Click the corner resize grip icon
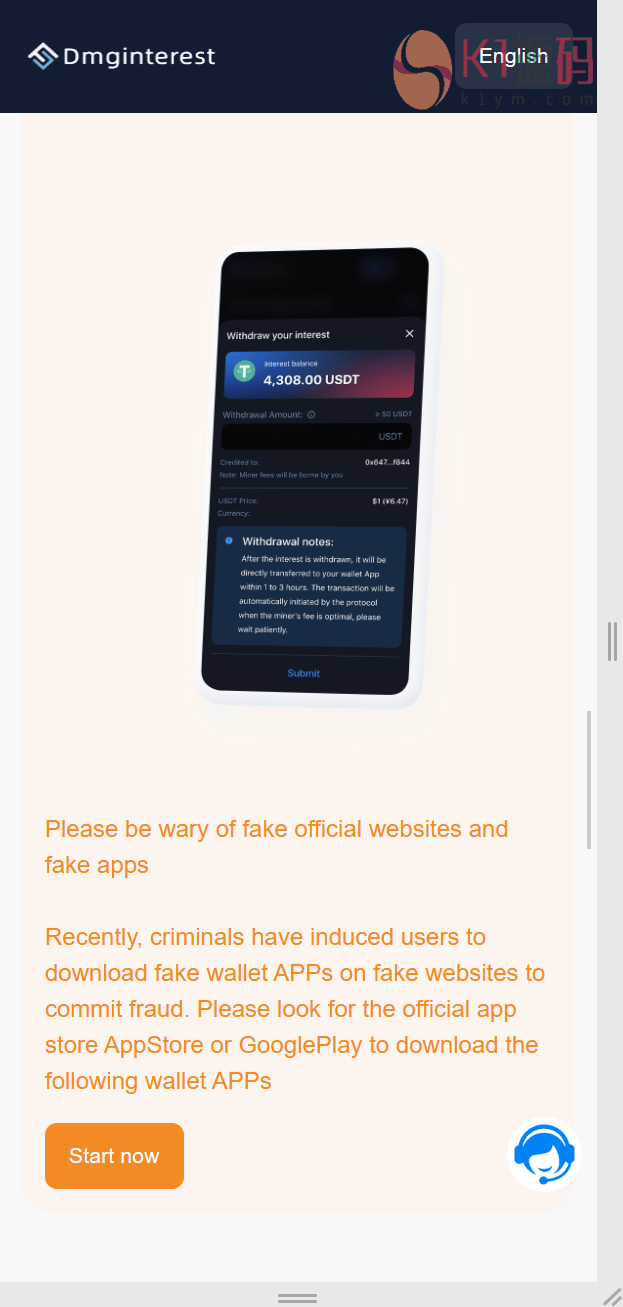Screen dimensions: 623x1307 coord(612,1296)
